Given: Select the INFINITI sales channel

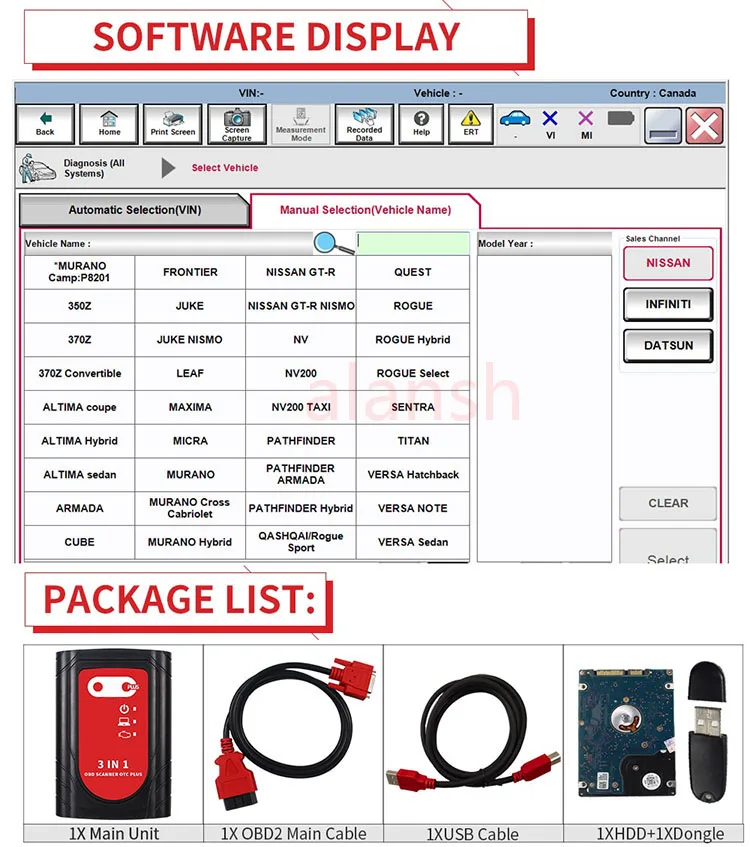Looking at the screenshot, I should (x=668, y=305).
